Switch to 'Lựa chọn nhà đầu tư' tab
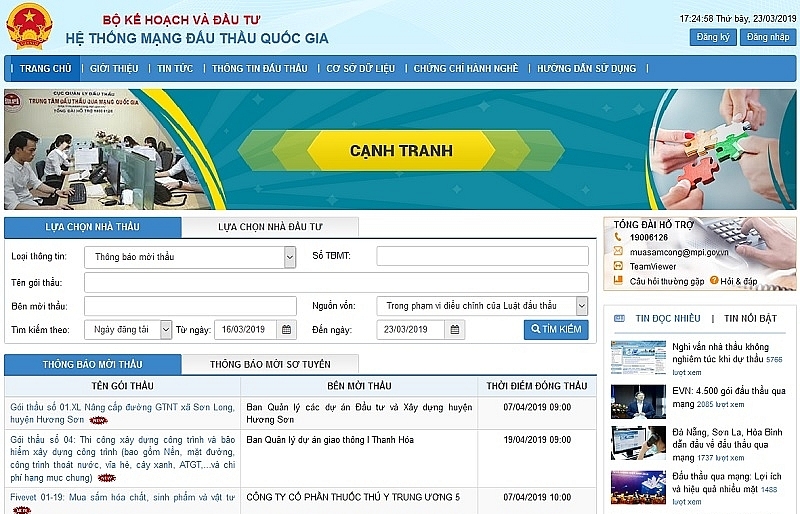Image resolution: width=800 pixels, height=514 pixels. pyautogui.click(x=269, y=227)
